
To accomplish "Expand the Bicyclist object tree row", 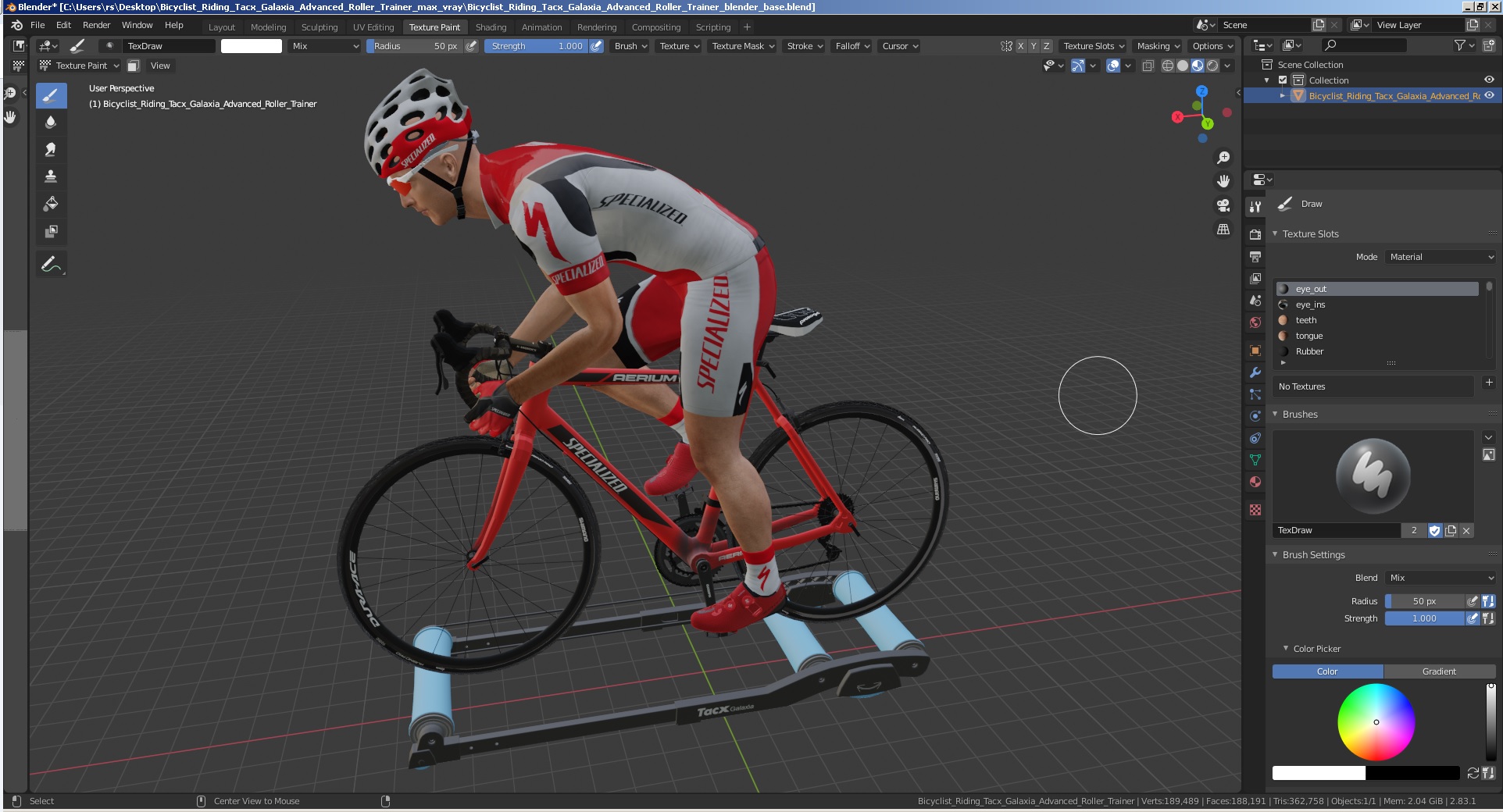I will (1283, 95).
